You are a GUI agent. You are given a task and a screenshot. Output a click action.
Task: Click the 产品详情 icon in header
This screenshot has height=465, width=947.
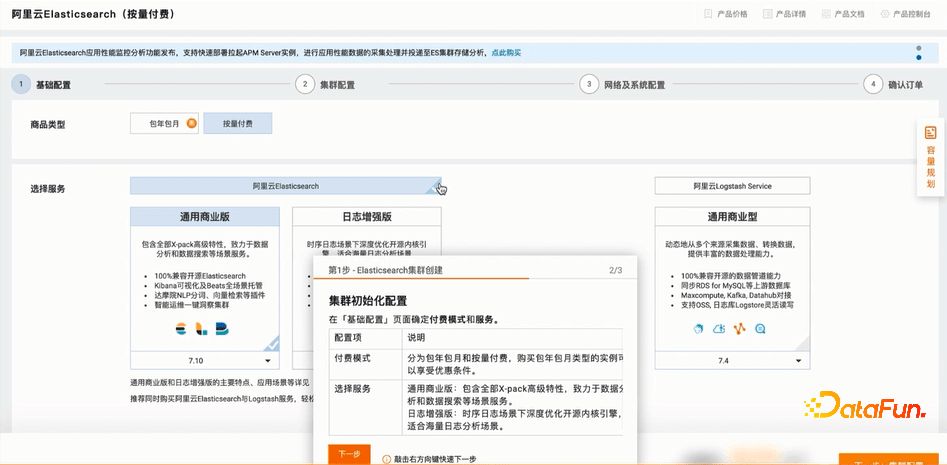coord(768,14)
